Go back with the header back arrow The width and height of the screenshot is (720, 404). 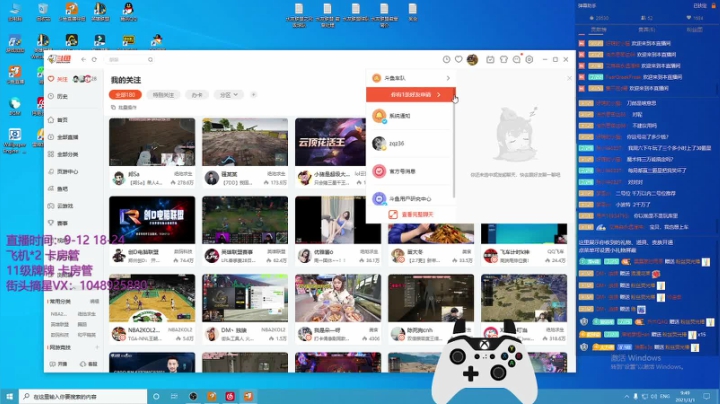[x=84, y=60]
